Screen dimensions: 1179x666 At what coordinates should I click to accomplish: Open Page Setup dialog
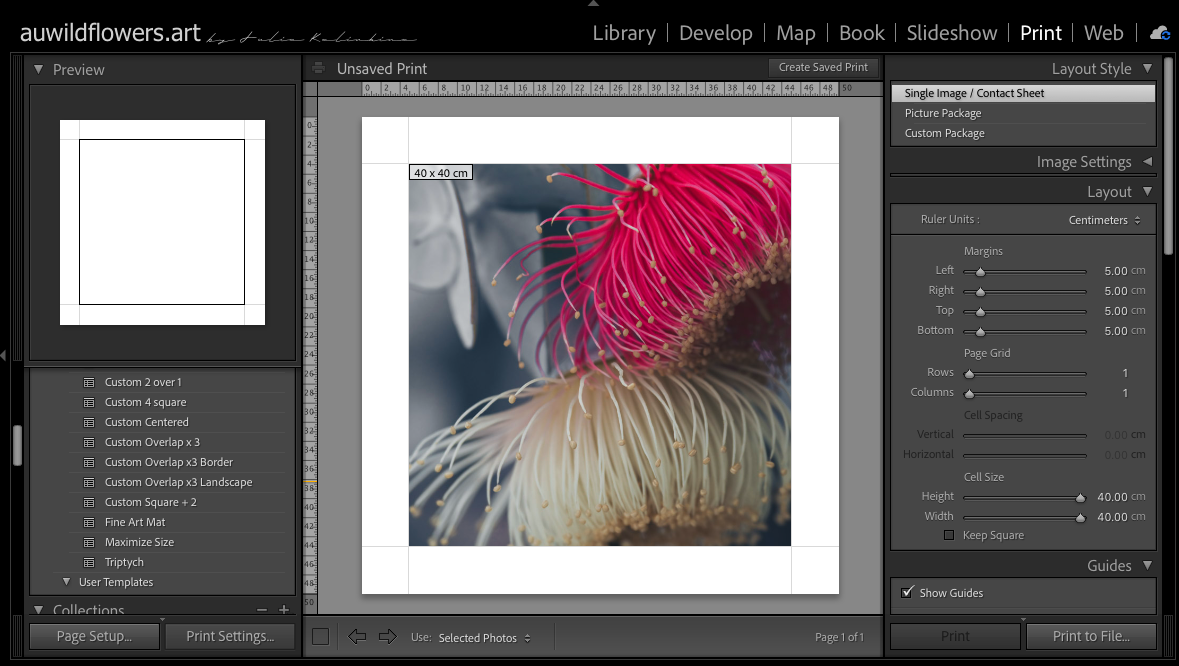[94, 636]
